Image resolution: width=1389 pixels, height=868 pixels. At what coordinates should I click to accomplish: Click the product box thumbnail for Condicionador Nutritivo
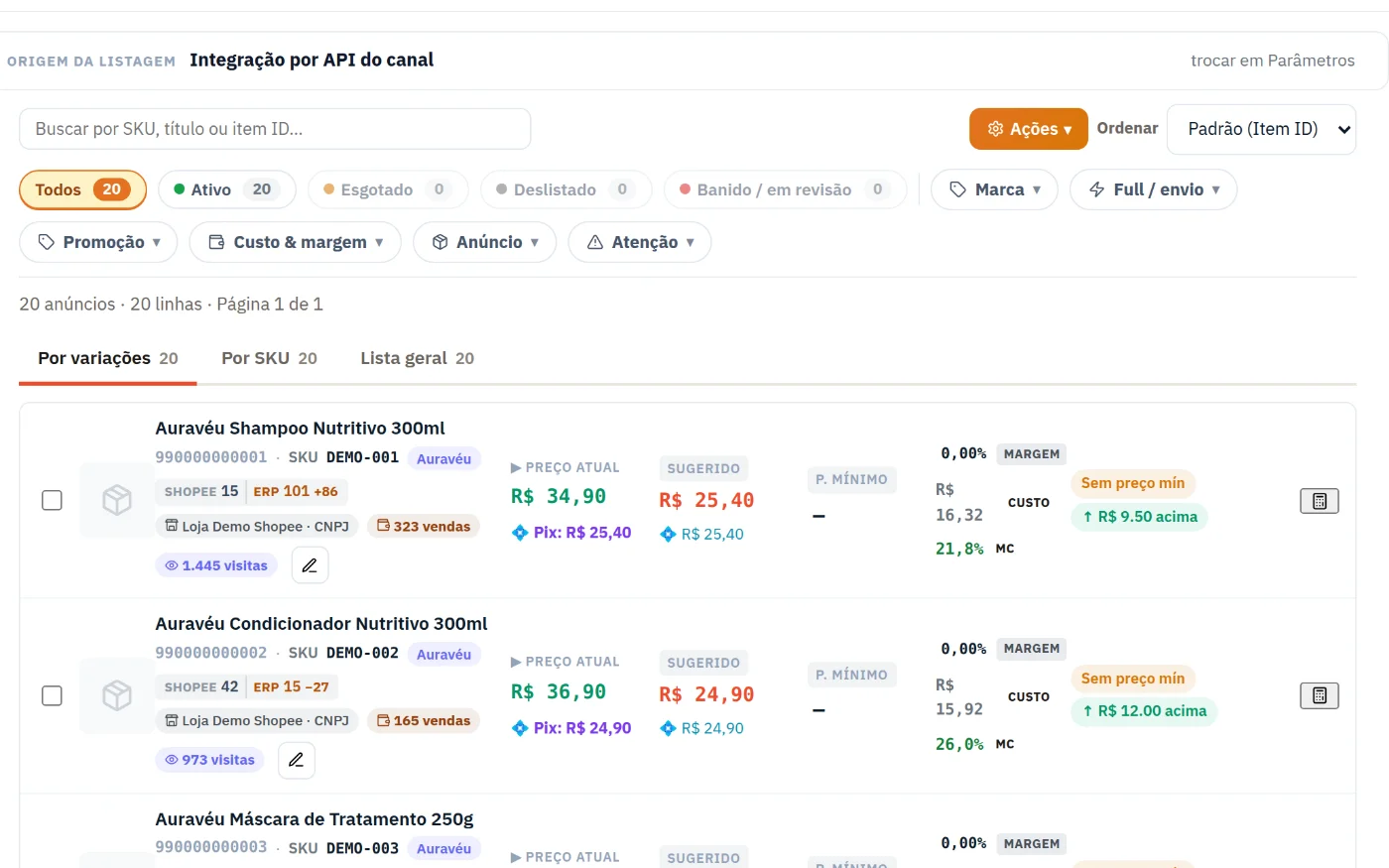[x=117, y=695]
